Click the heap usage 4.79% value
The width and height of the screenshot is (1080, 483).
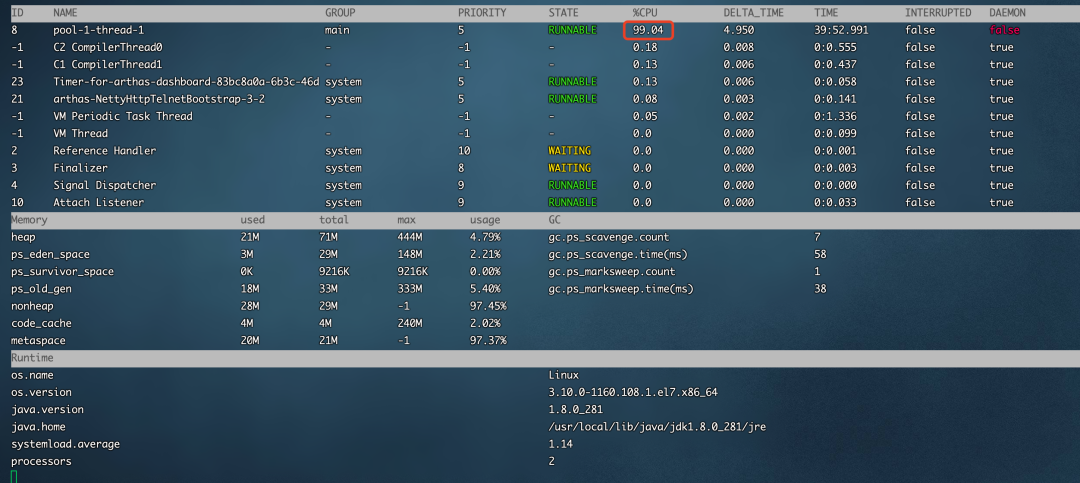(x=485, y=237)
